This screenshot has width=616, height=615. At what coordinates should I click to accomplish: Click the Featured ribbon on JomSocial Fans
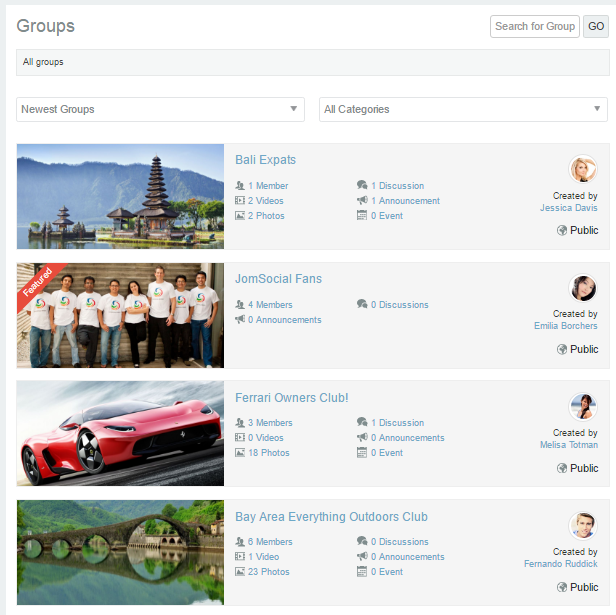pyautogui.click(x=37, y=283)
